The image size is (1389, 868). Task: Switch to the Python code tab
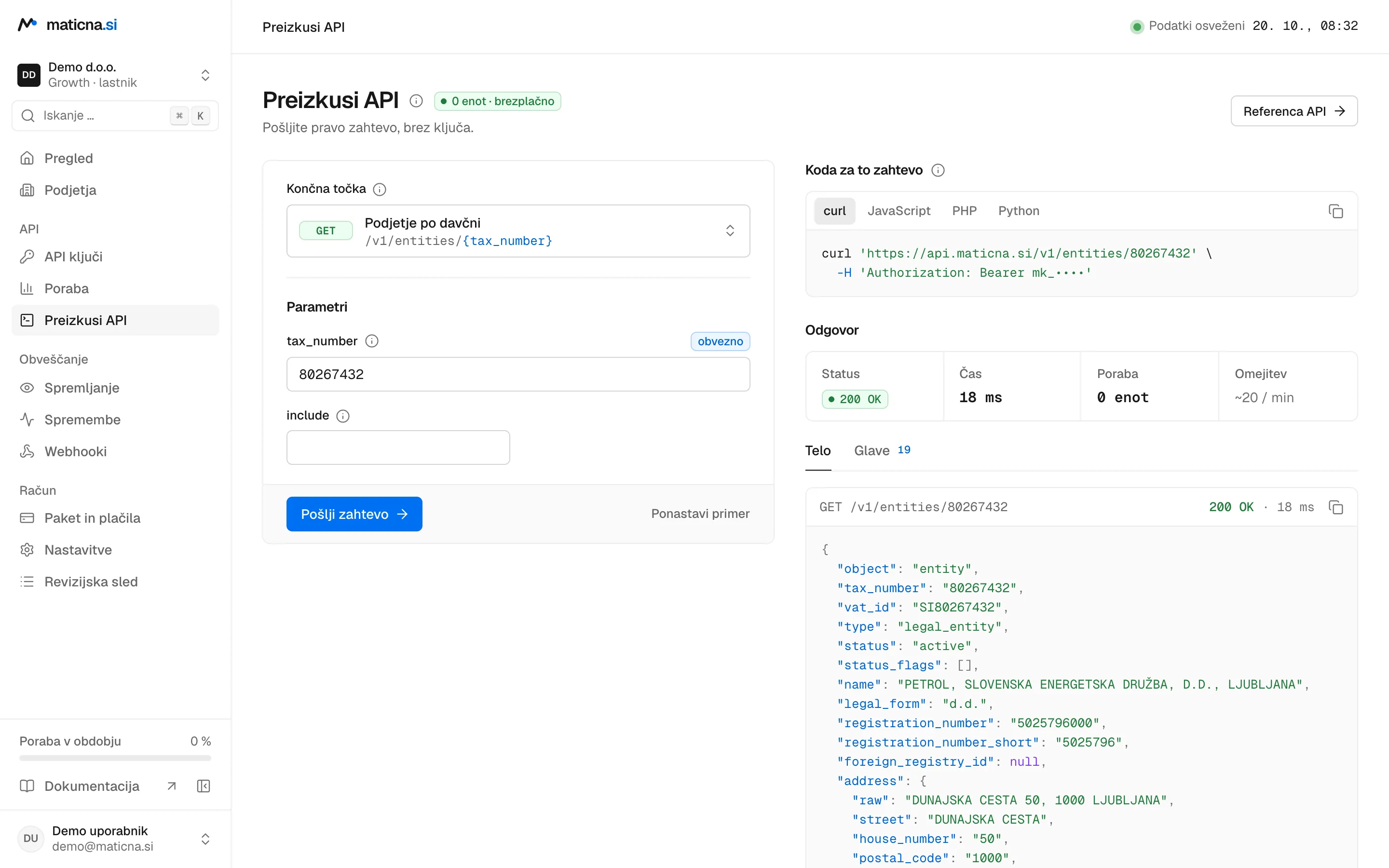click(x=1019, y=211)
